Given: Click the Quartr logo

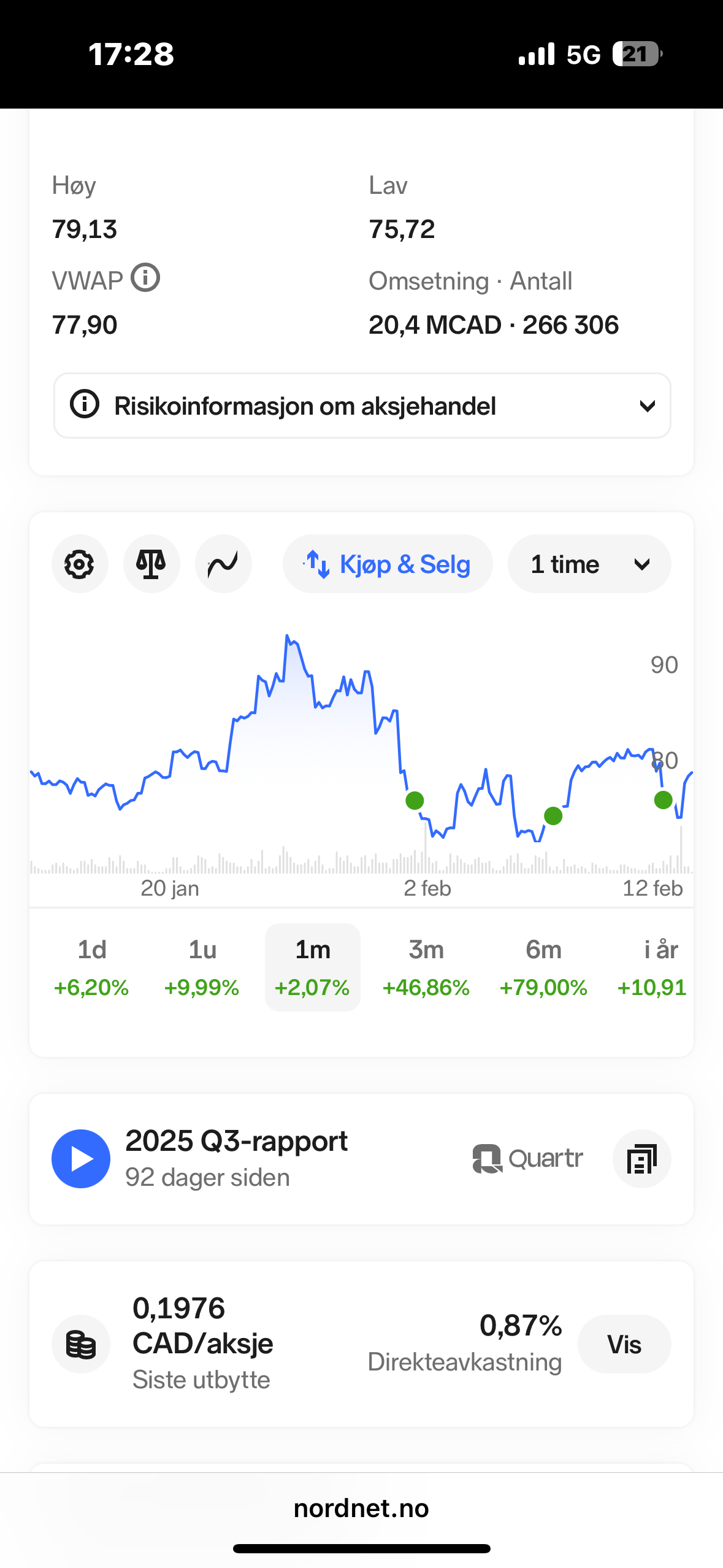Looking at the screenshot, I should click(527, 1158).
